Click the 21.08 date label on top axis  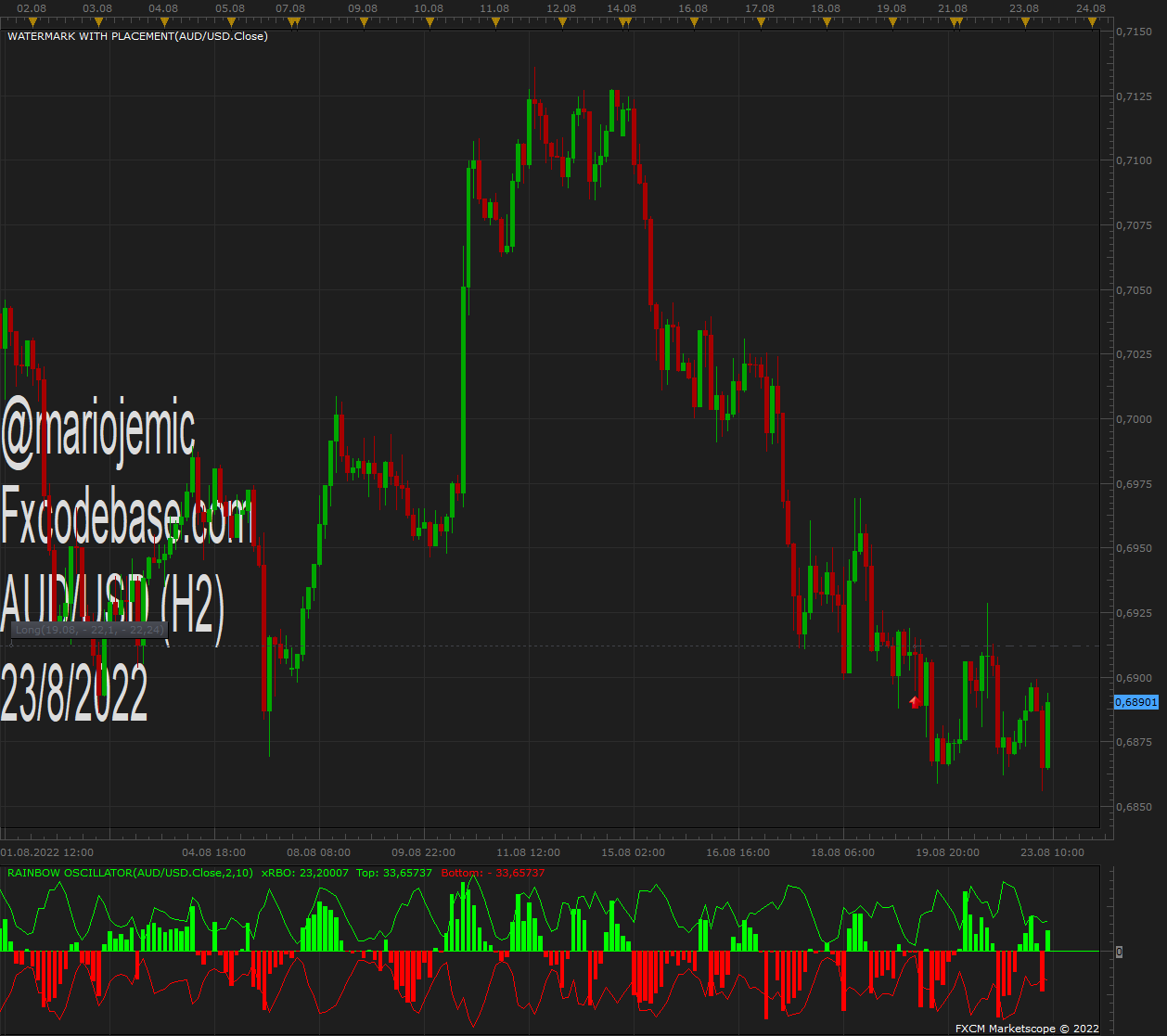pos(953,8)
